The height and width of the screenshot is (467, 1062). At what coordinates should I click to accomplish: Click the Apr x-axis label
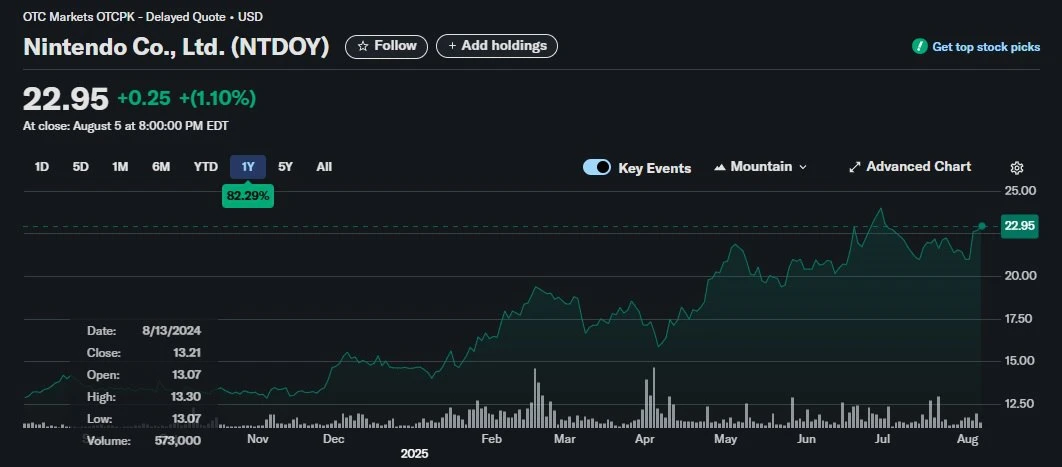[645, 439]
